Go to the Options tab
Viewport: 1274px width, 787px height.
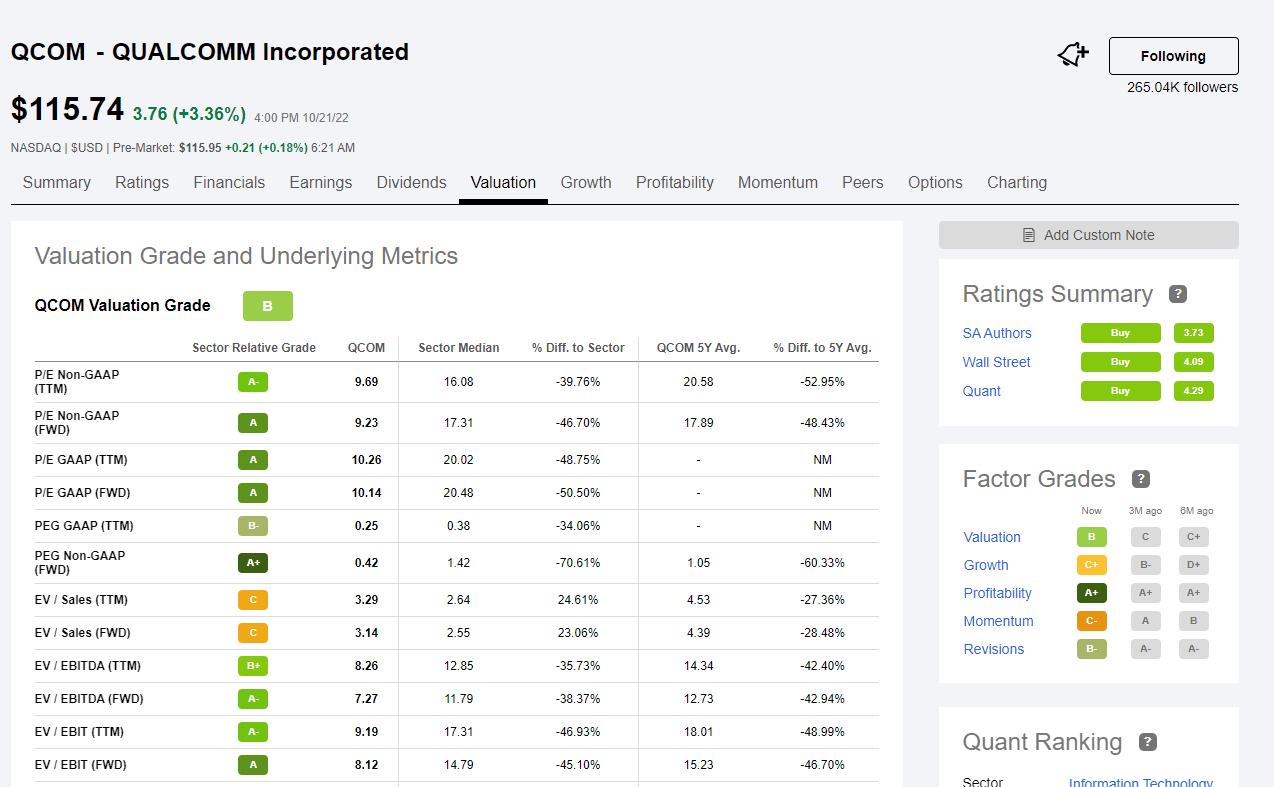[x=935, y=183]
